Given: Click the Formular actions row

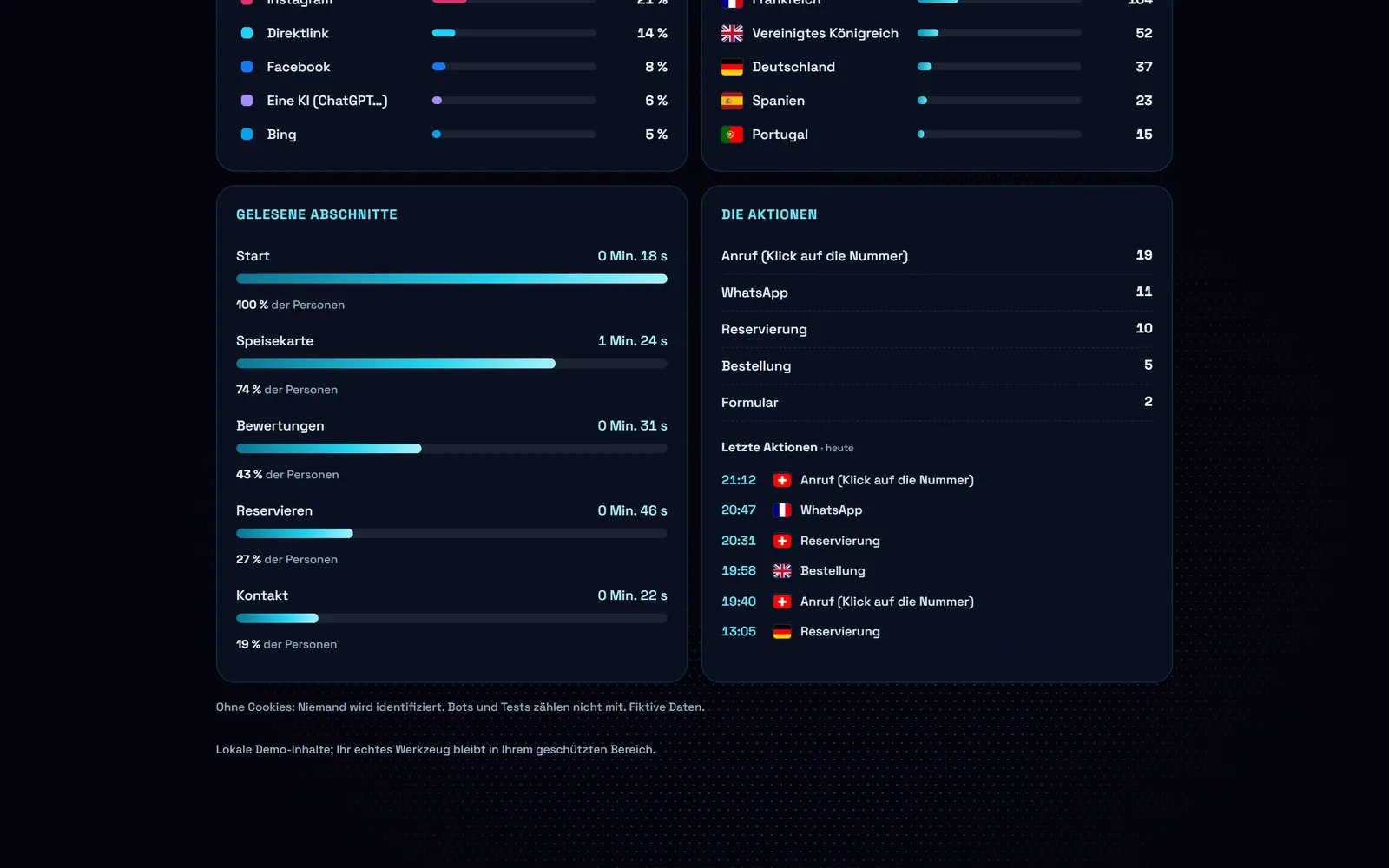Looking at the screenshot, I should [x=937, y=402].
